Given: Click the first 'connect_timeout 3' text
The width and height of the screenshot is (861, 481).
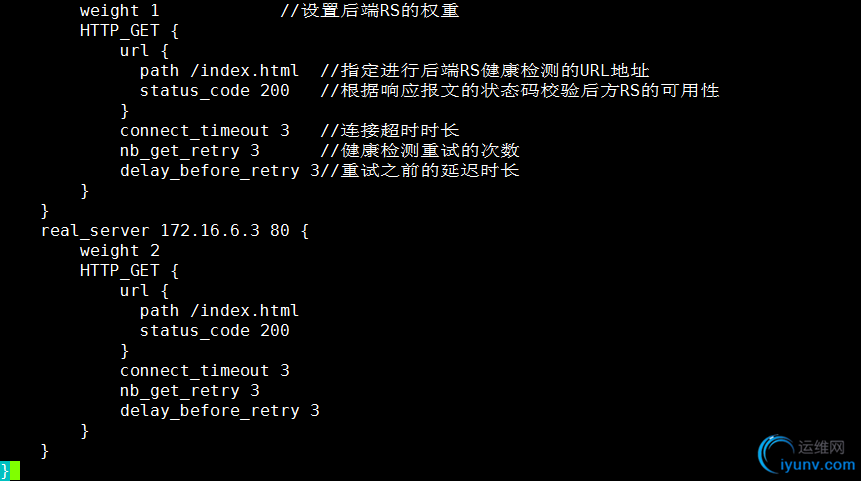Looking at the screenshot, I should tap(204, 131).
